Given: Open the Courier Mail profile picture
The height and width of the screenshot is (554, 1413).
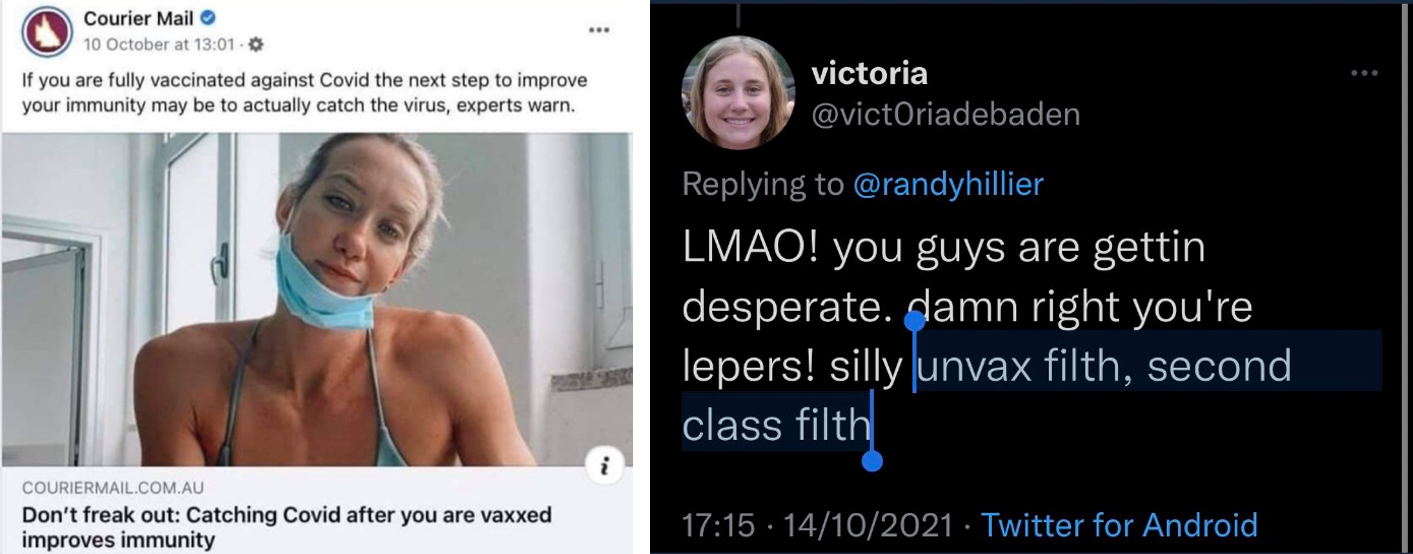Looking at the screenshot, I should (x=46, y=32).
